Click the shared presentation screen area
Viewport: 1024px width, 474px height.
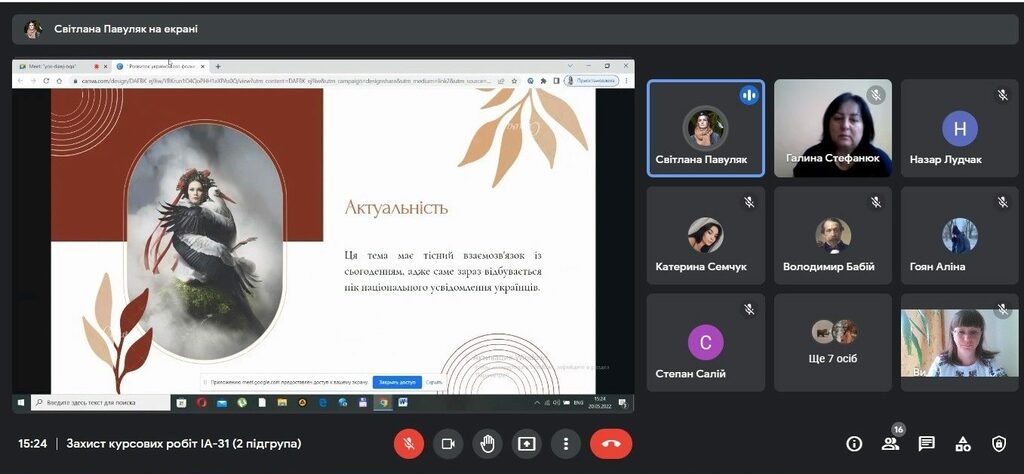(x=322, y=235)
